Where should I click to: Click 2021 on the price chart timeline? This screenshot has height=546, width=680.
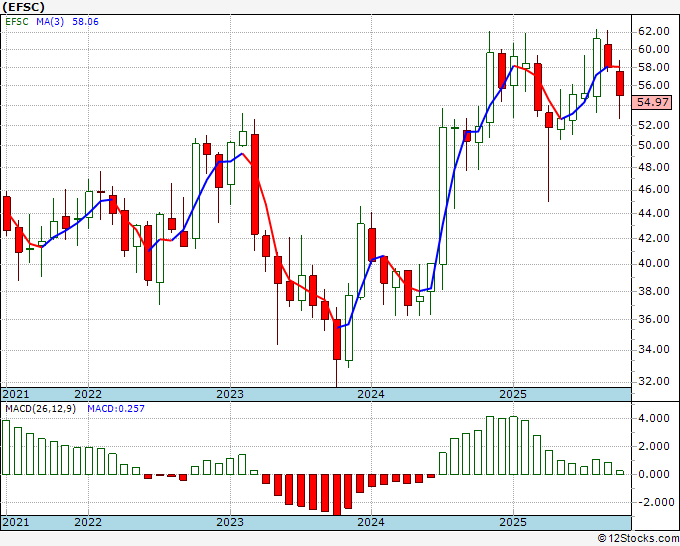click(16, 394)
